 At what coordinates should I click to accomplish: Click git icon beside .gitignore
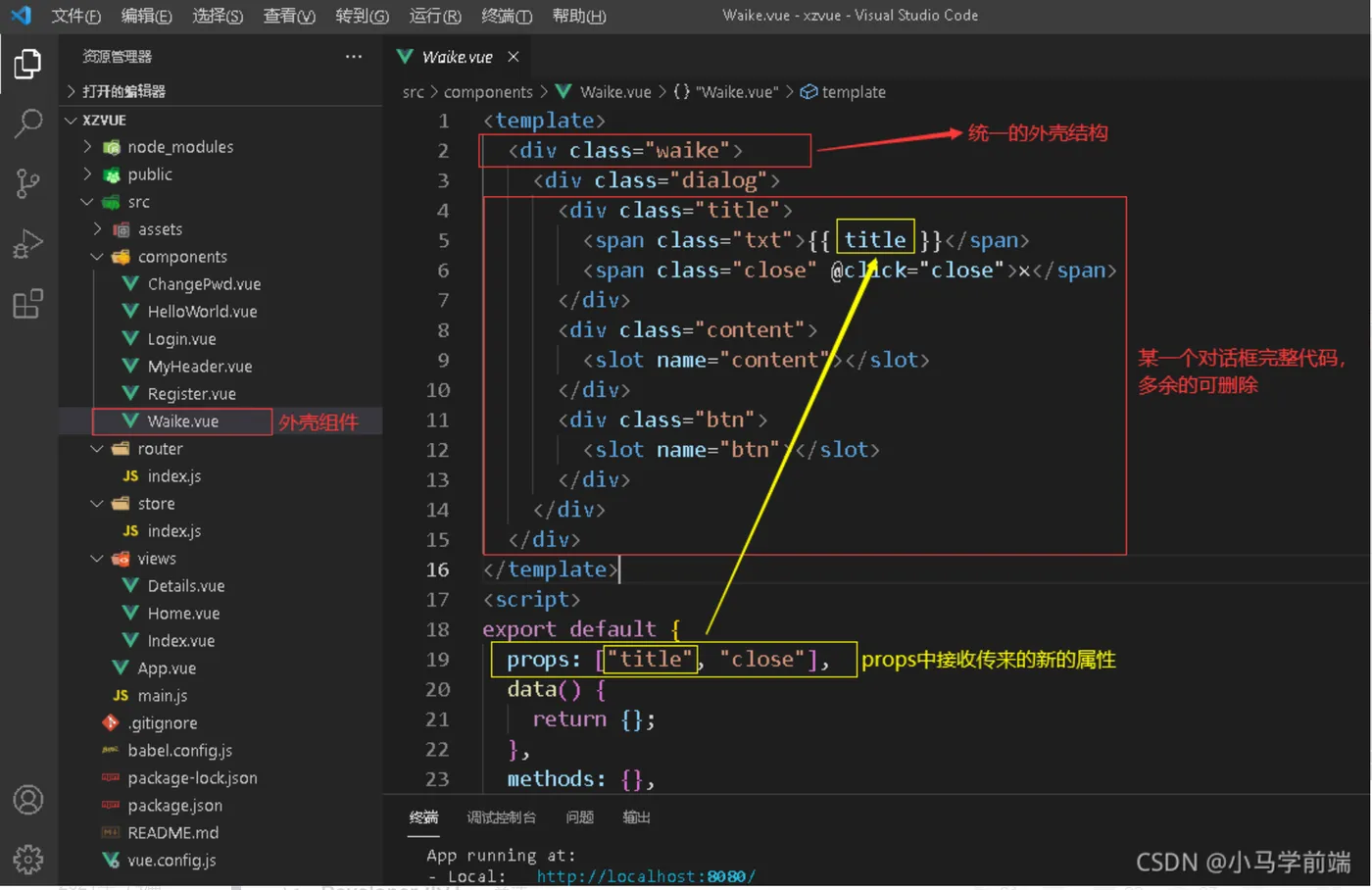tap(111, 722)
